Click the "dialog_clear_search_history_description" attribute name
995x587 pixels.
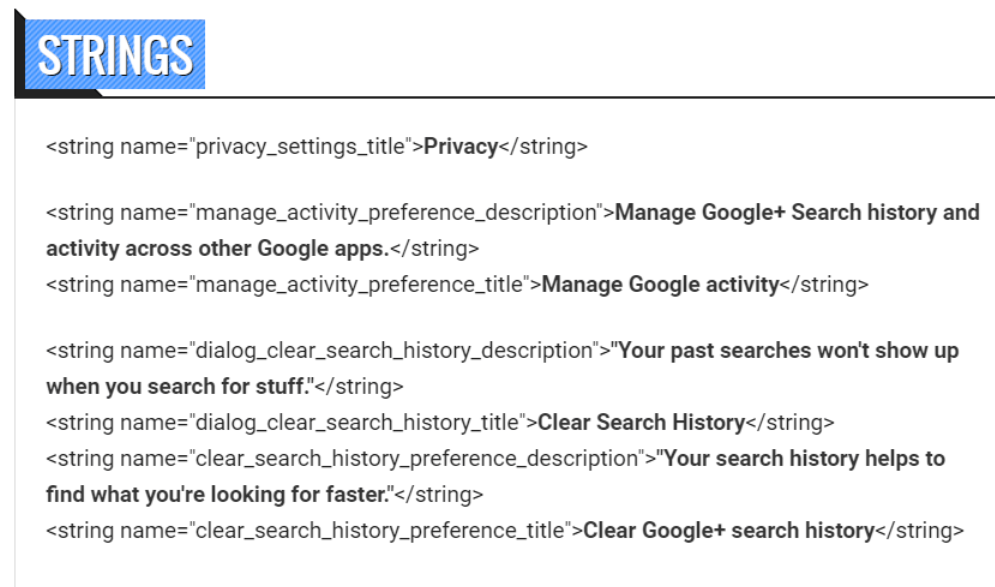pos(394,351)
